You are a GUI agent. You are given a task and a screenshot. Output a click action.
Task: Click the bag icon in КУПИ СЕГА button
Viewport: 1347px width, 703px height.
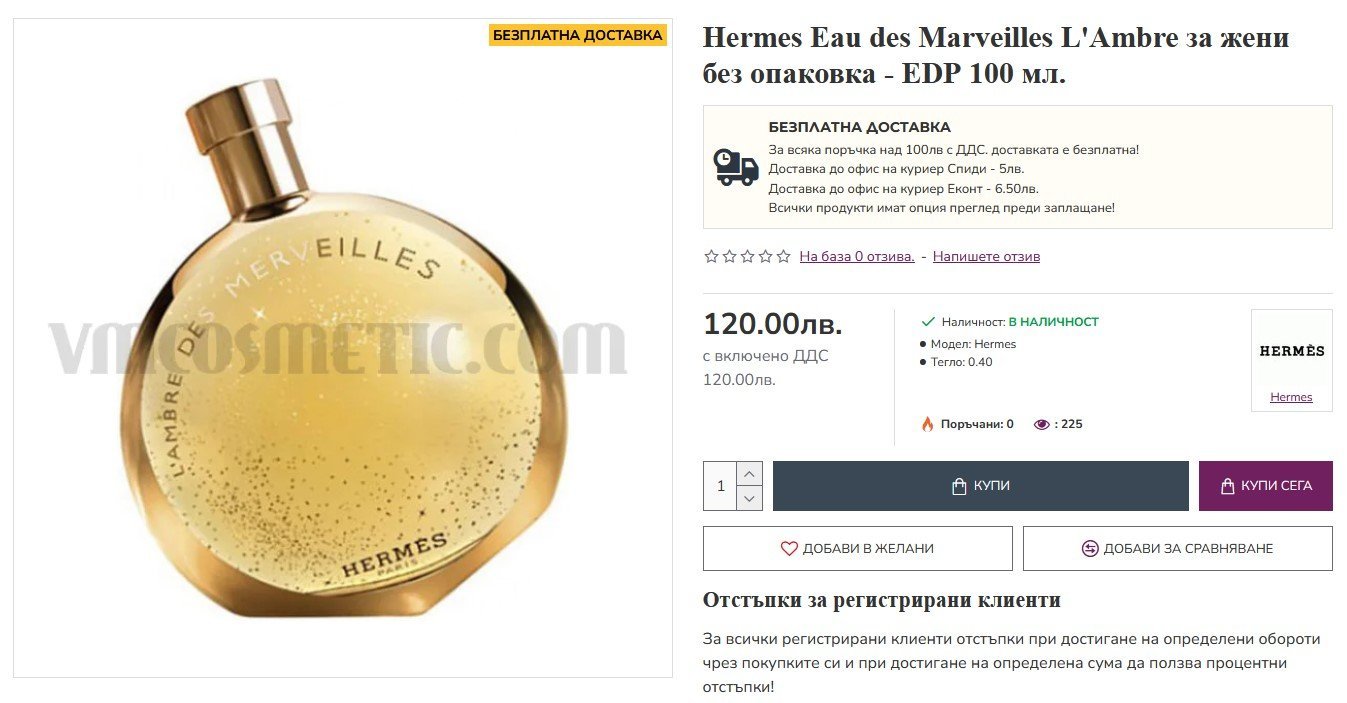coord(1228,486)
